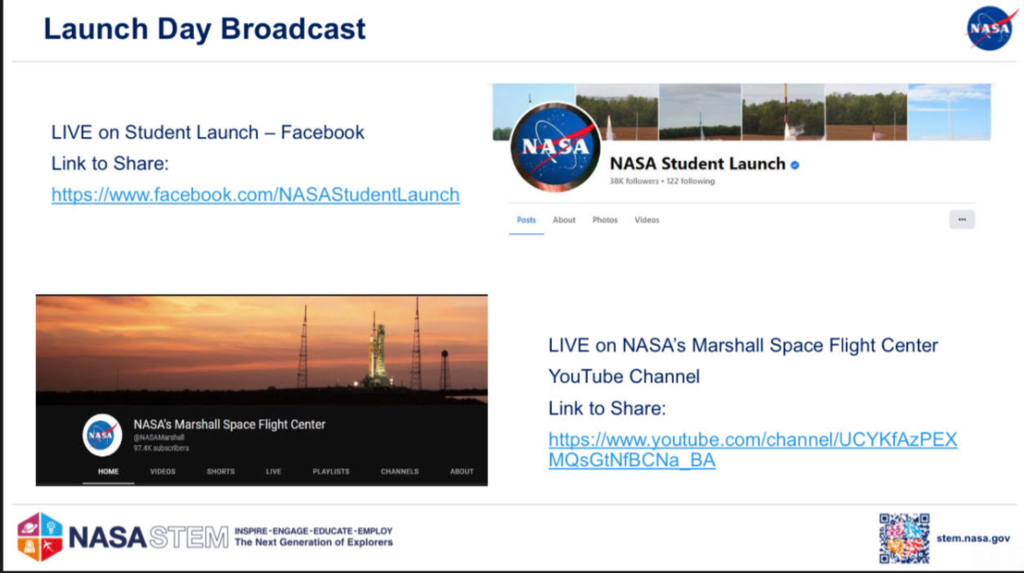This screenshot has height=573, width=1024.
Task: Open the ABOUT tab on YouTube channel
Action: tap(462, 471)
